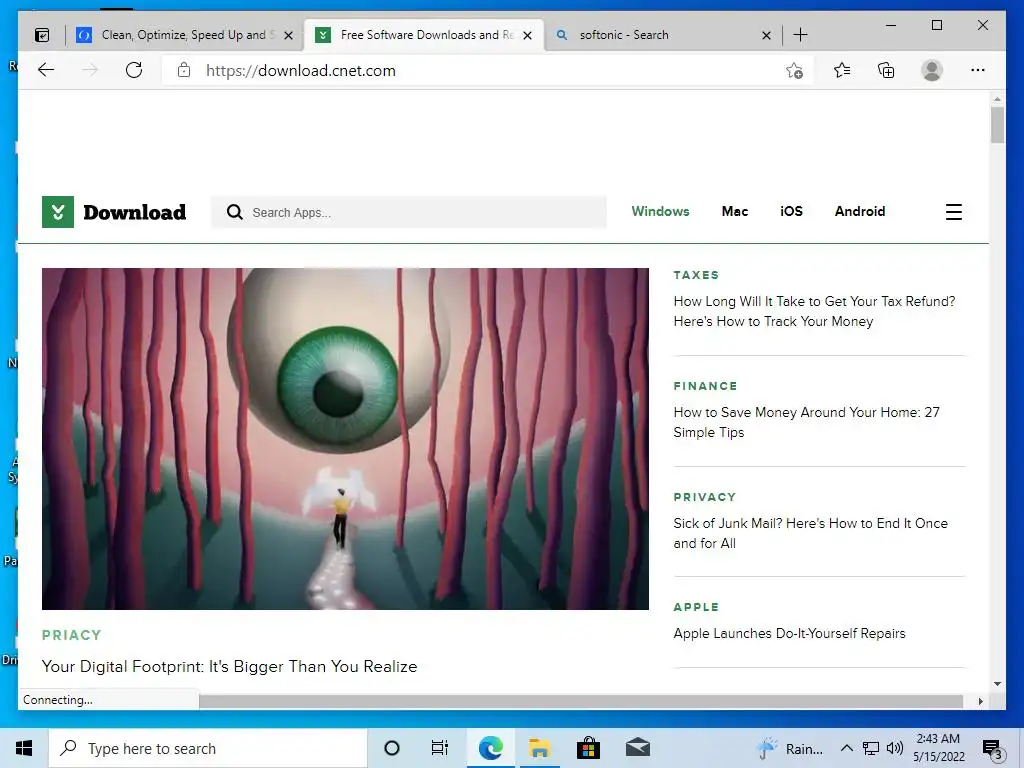Open Task View on the taskbar
This screenshot has height=768, width=1024.
440,748
